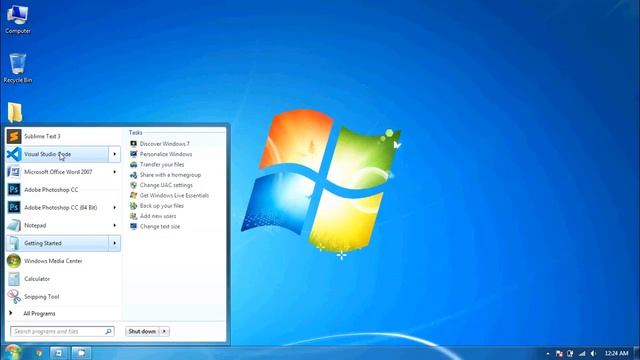Viewport: 640px width, 360px height.
Task: Click the volume speaker tray icon
Action: 593,353
